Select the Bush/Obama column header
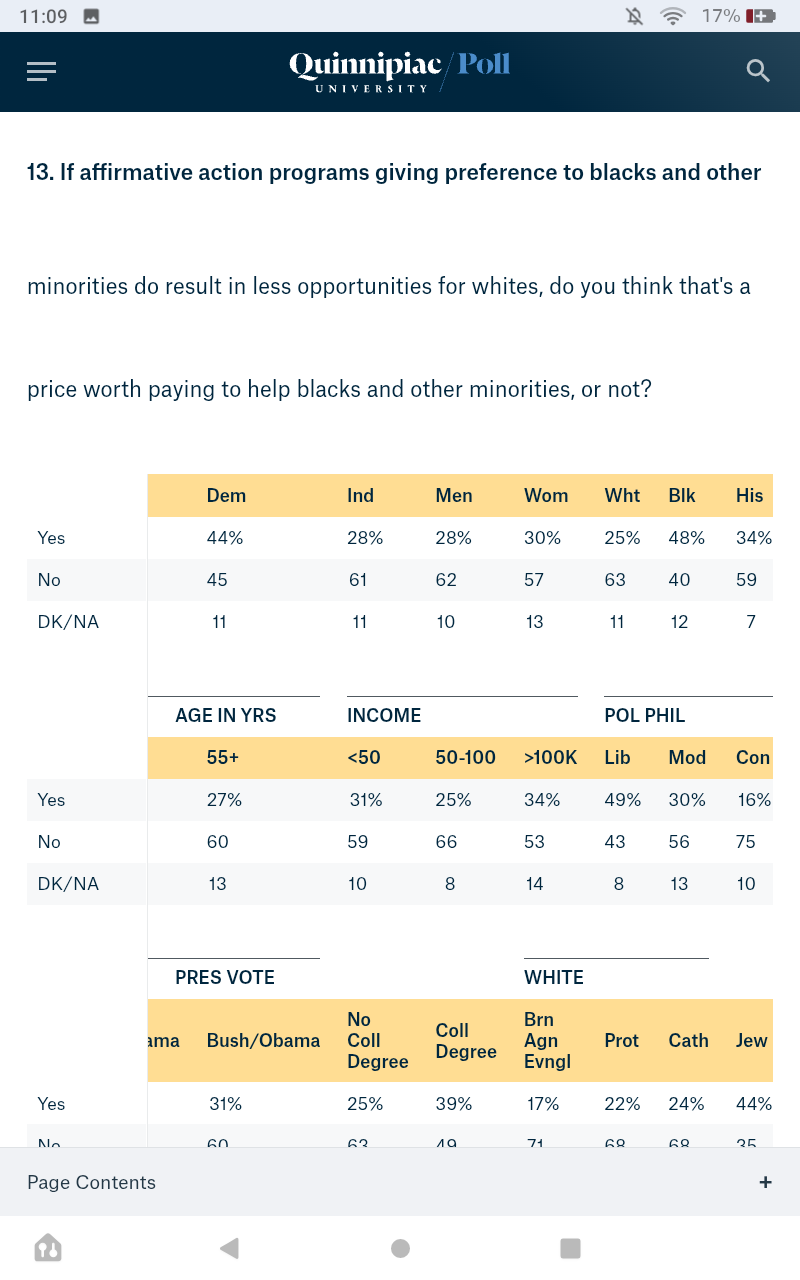The height and width of the screenshot is (1280, 800). [x=263, y=1040]
